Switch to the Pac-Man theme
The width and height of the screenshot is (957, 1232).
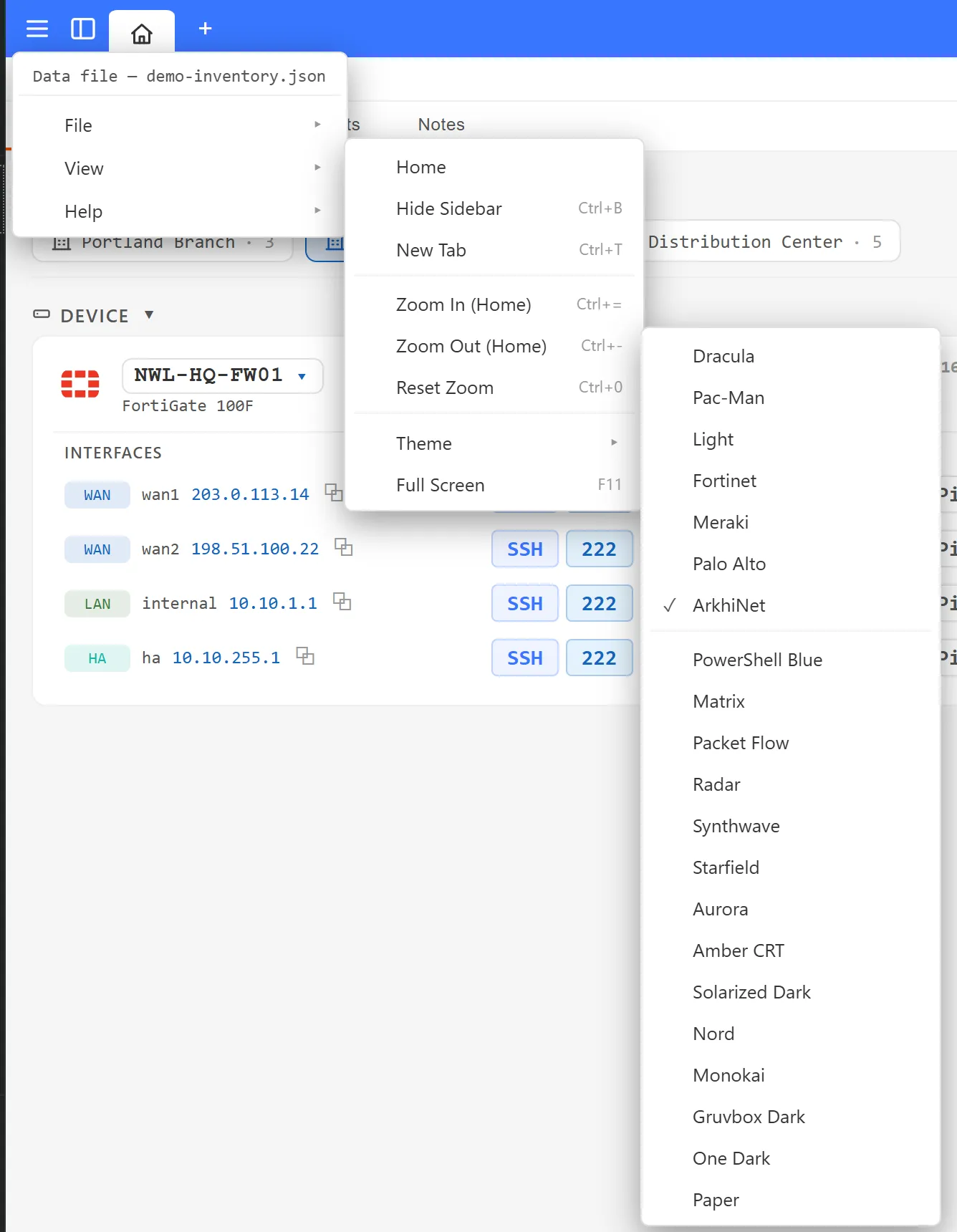pos(791,398)
